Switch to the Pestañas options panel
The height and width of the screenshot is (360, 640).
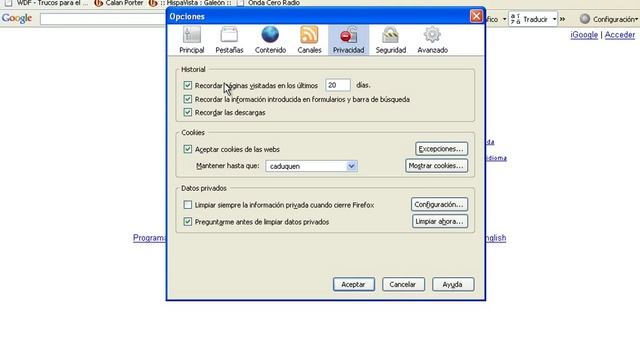point(229,40)
